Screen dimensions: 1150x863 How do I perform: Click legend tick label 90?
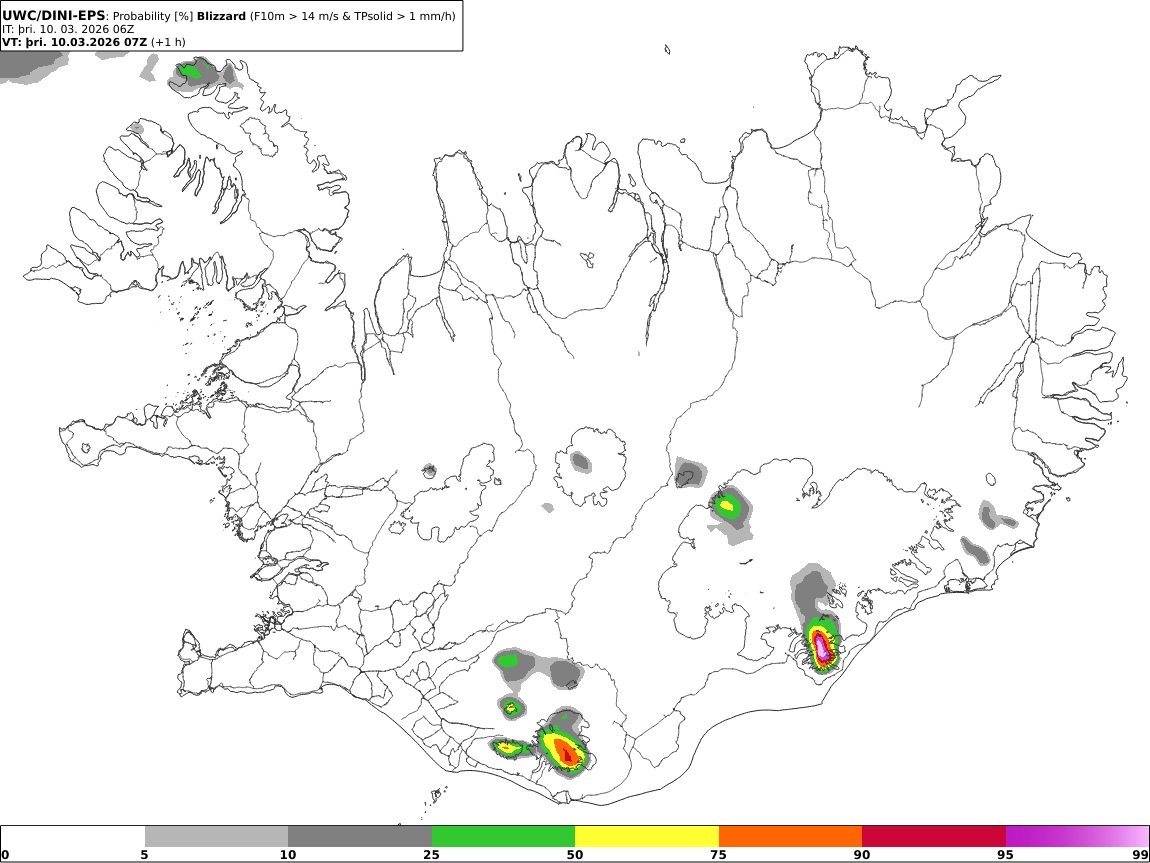tap(862, 854)
